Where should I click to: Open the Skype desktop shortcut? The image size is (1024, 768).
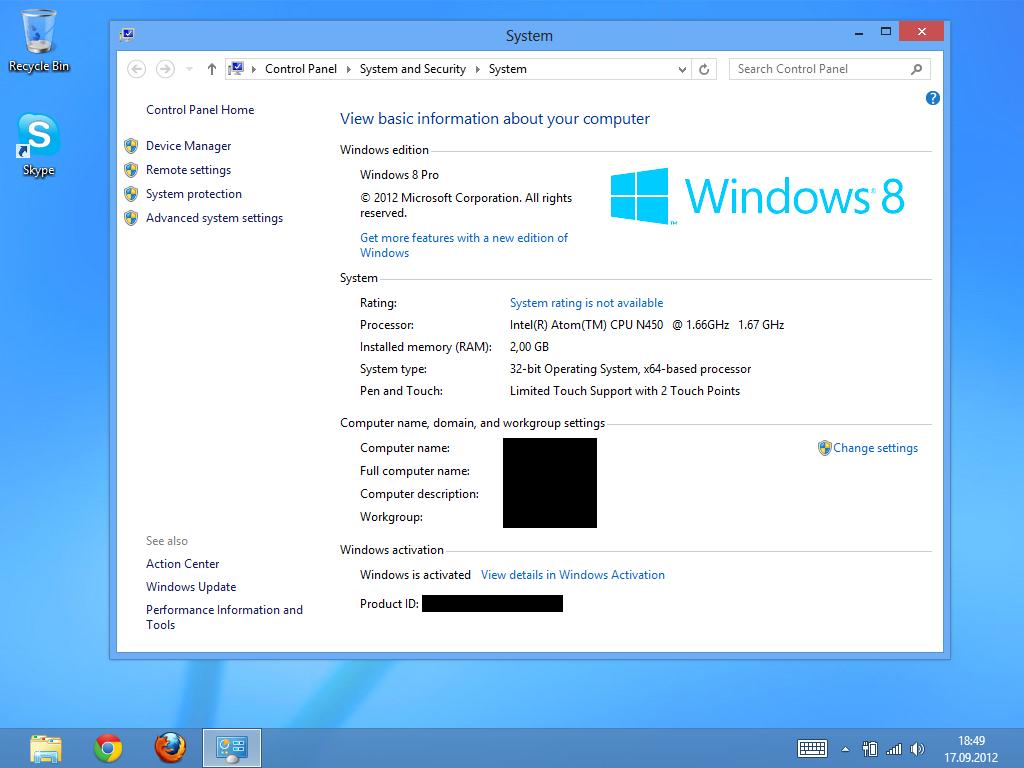click(x=39, y=145)
